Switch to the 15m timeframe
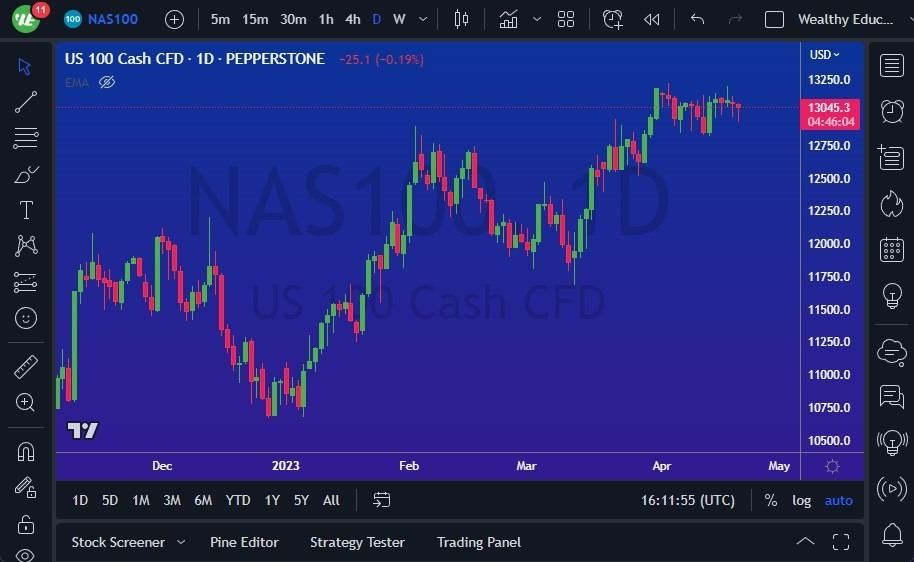Viewport: 914px width, 562px height. point(255,19)
